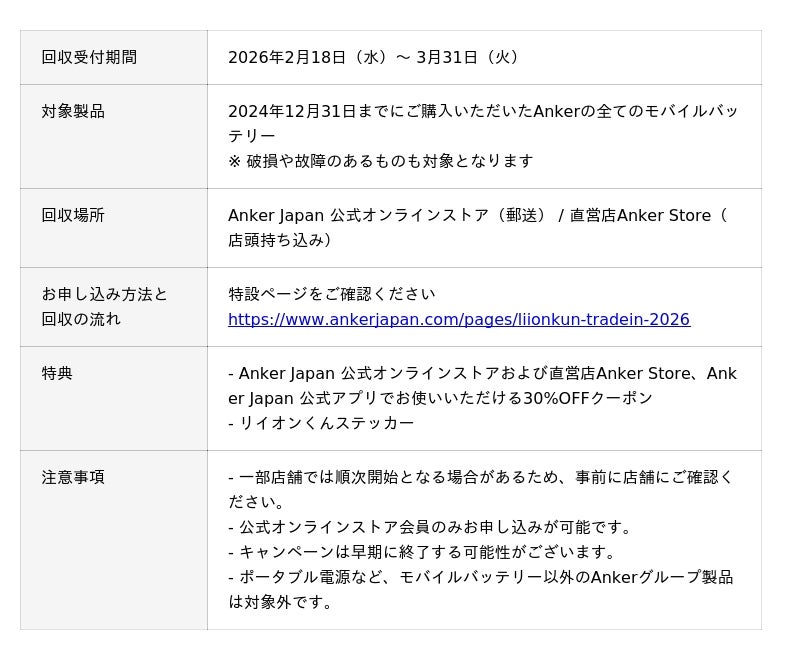Click the ポータブル電源など notice line

[480, 578]
